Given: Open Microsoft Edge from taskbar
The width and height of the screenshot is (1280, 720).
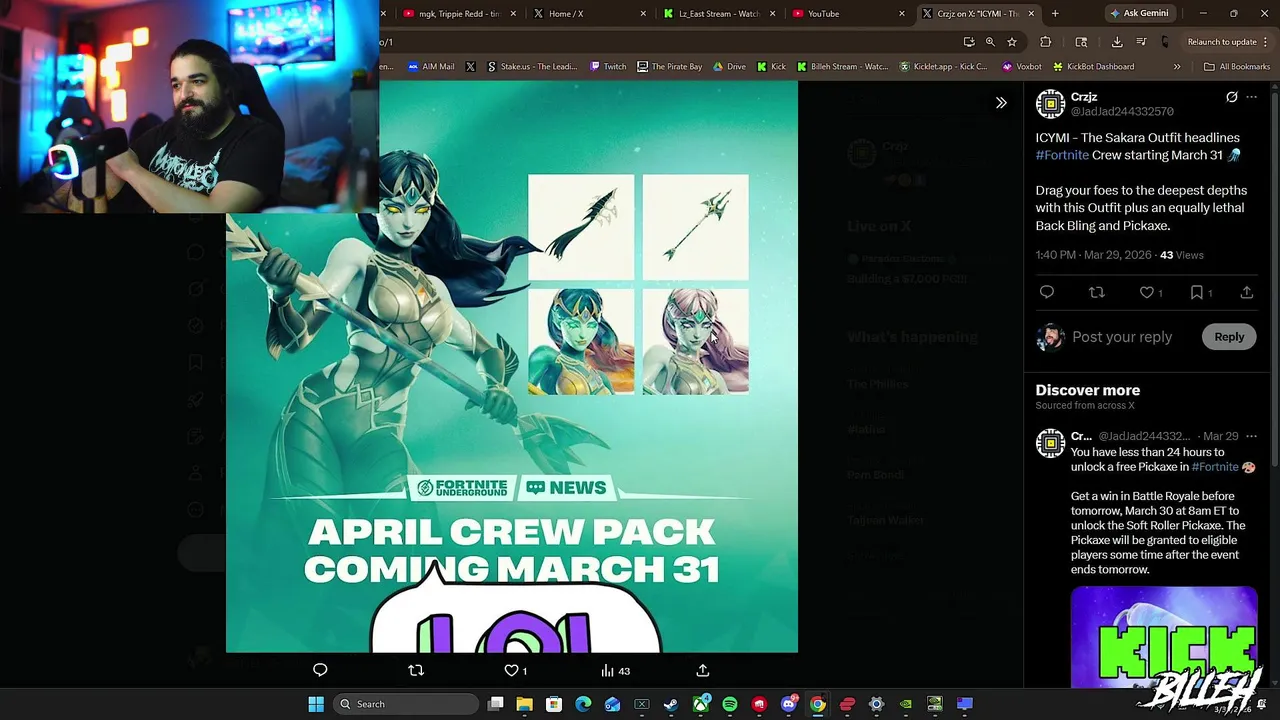Looking at the screenshot, I should click(x=583, y=704).
